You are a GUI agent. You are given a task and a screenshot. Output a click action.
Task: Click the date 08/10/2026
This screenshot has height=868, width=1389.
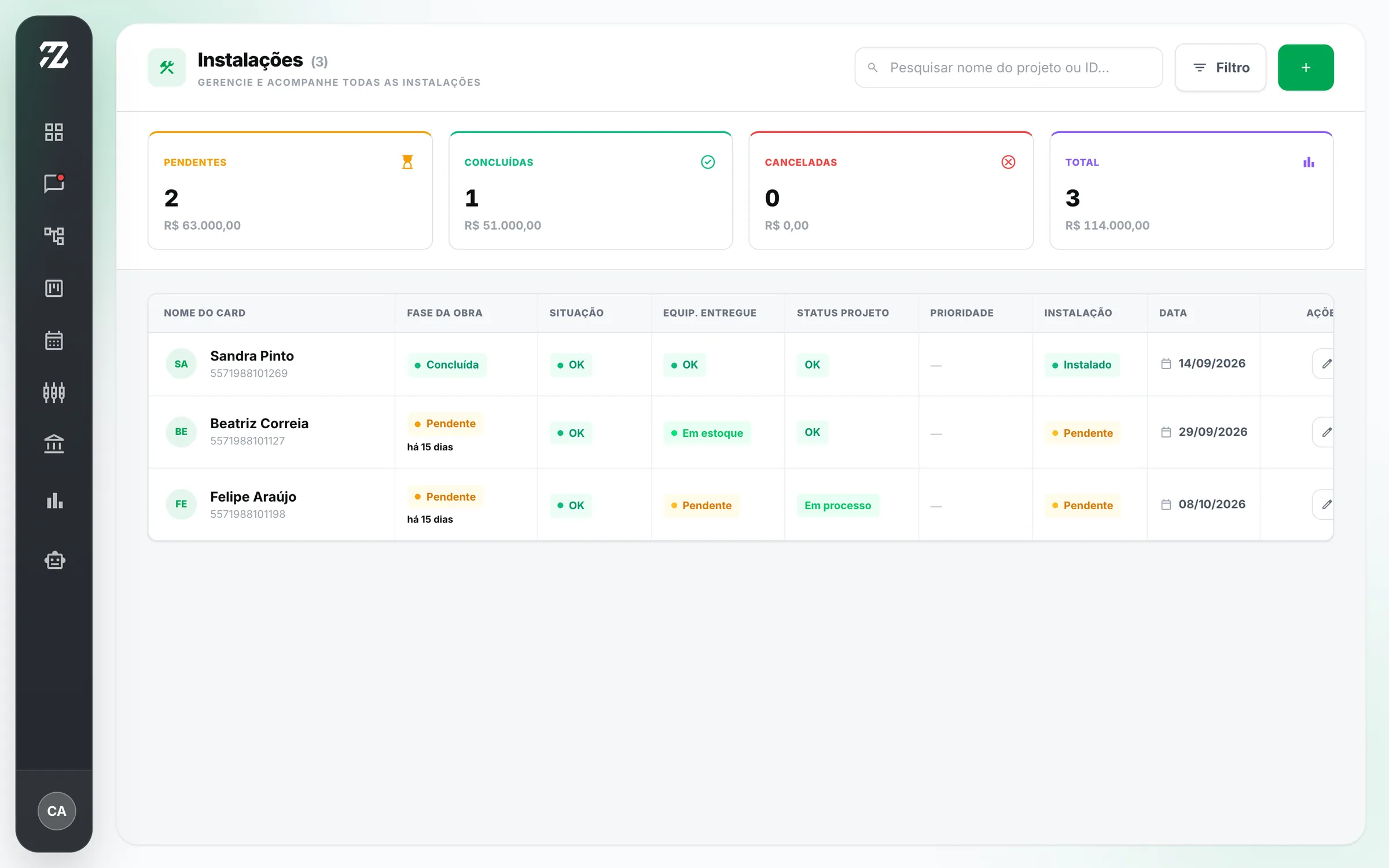(1212, 504)
